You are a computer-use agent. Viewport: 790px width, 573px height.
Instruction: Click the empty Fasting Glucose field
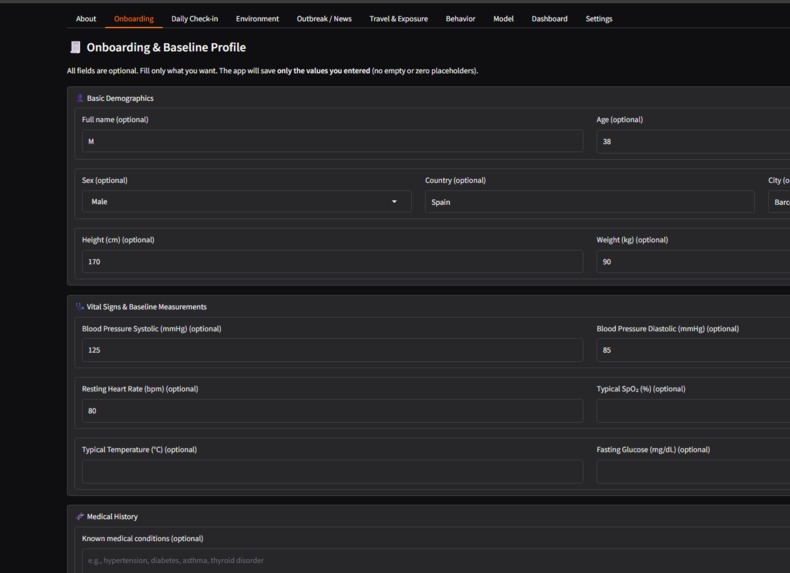(x=693, y=471)
